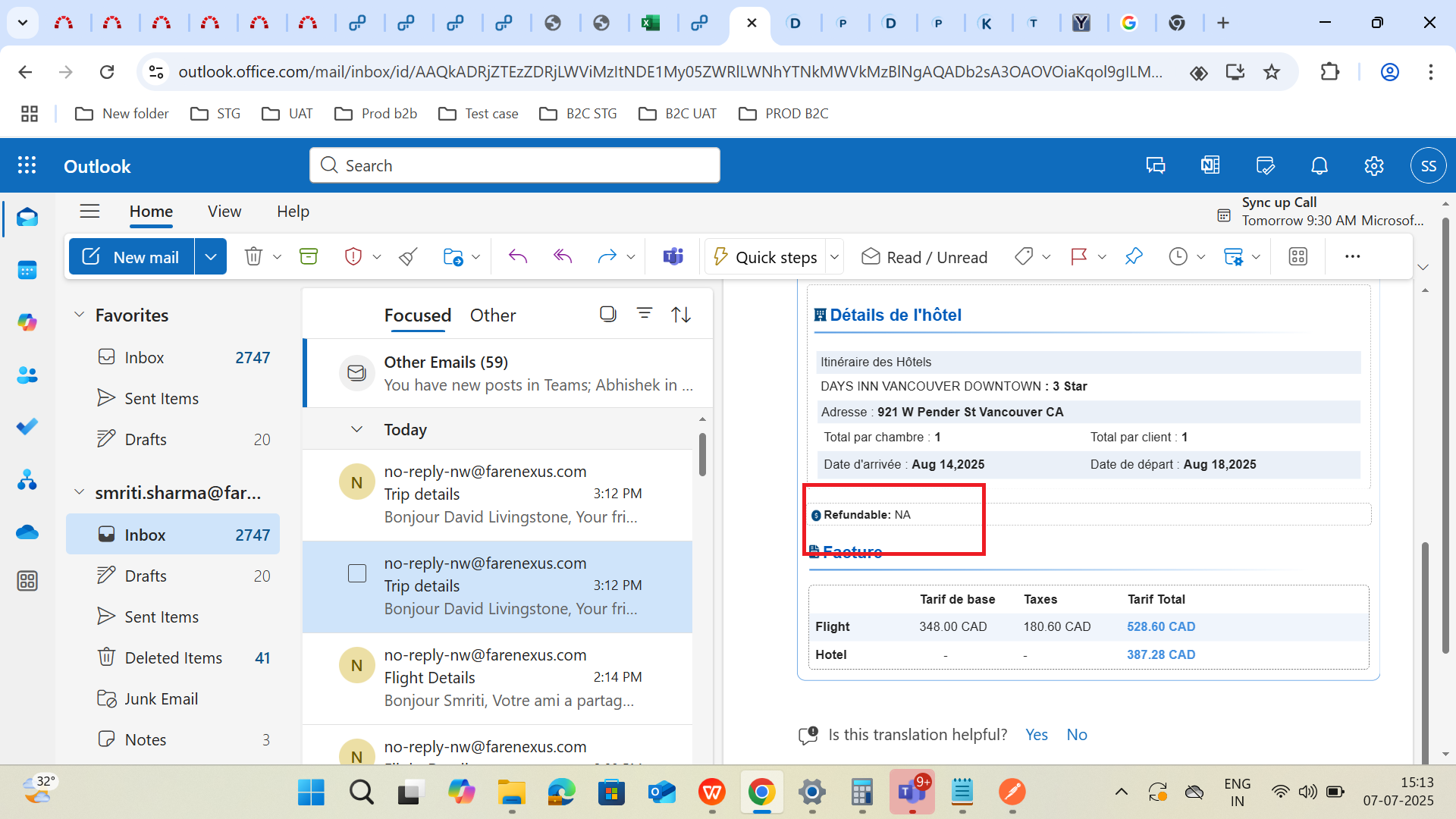Select the Focused inbox tab

[418, 315]
